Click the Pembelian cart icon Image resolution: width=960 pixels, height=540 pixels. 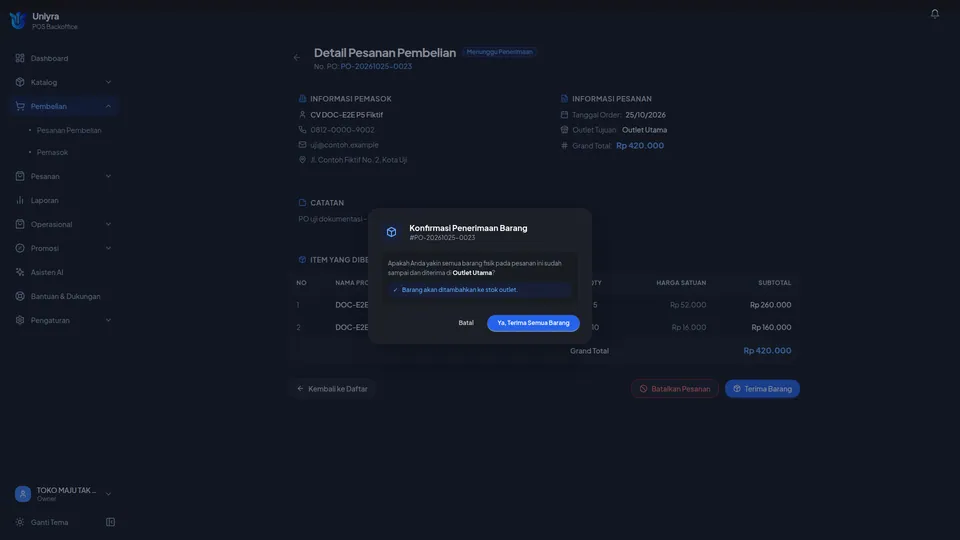pyautogui.click(x=20, y=106)
